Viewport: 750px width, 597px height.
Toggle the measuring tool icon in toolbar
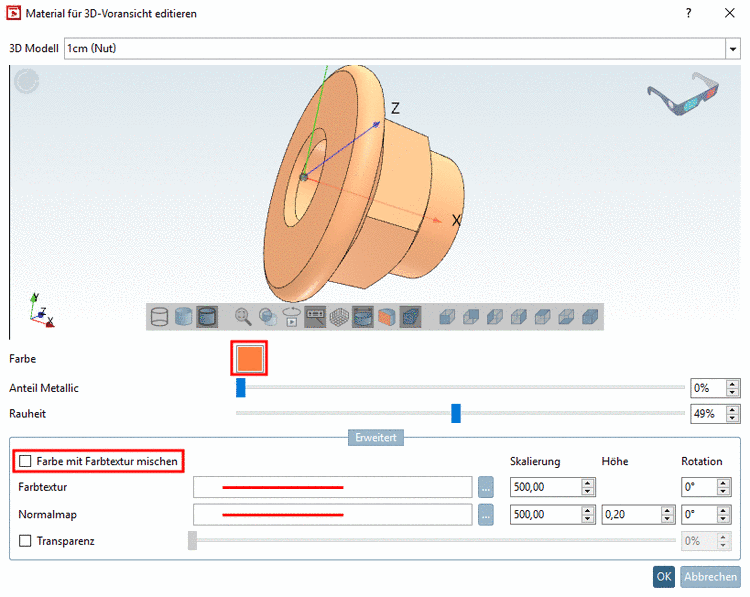click(315, 317)
